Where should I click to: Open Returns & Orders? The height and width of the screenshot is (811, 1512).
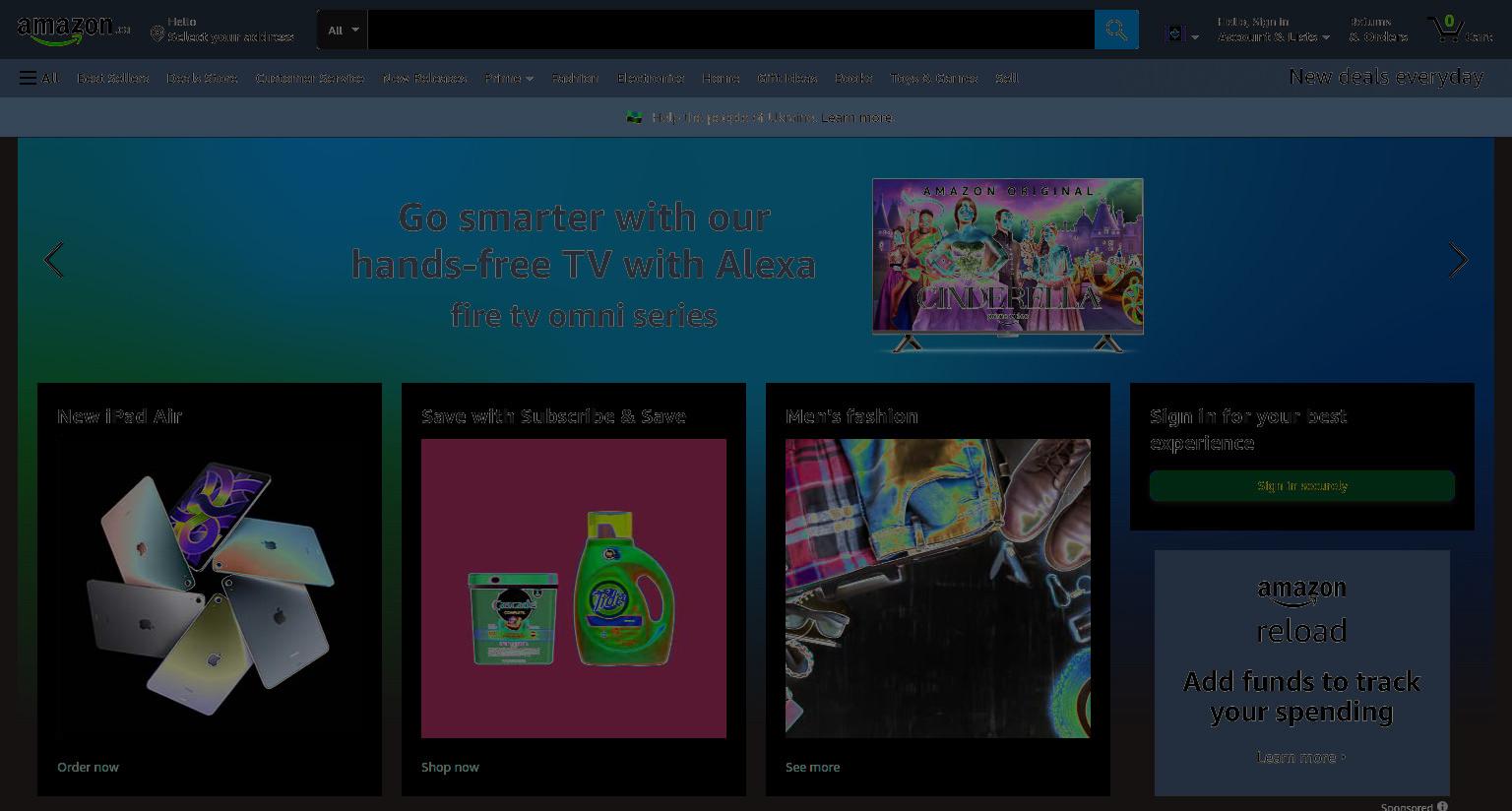1378,30
